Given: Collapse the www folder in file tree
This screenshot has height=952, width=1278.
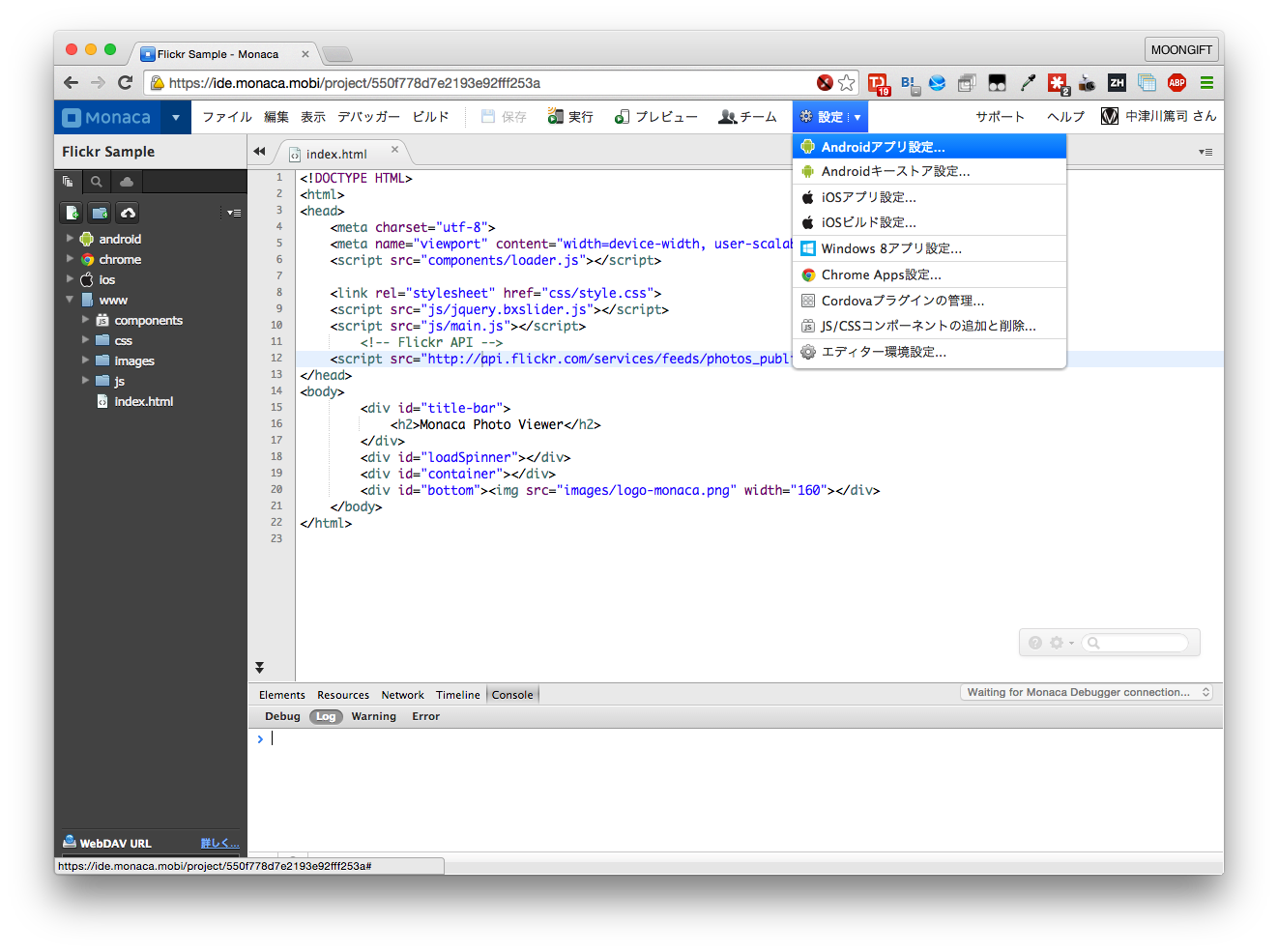Looking at the screenshot, I should (x=70, y=300).
